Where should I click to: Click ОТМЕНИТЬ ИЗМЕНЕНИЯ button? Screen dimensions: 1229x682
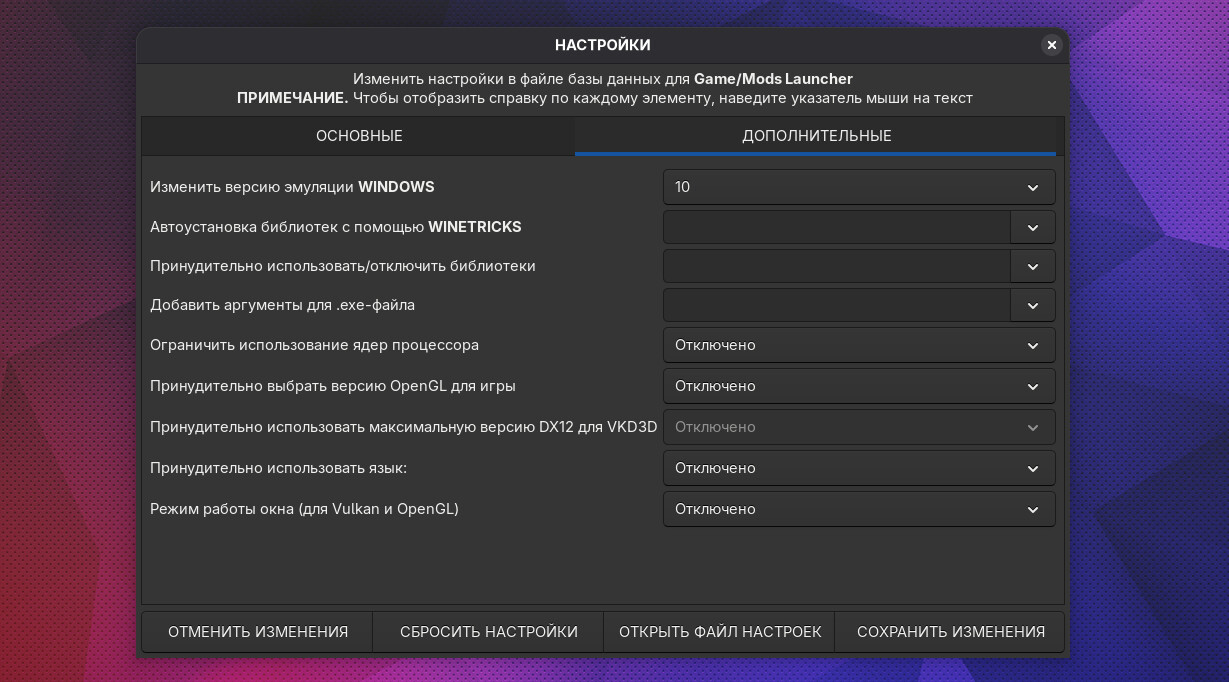[258, 632]
